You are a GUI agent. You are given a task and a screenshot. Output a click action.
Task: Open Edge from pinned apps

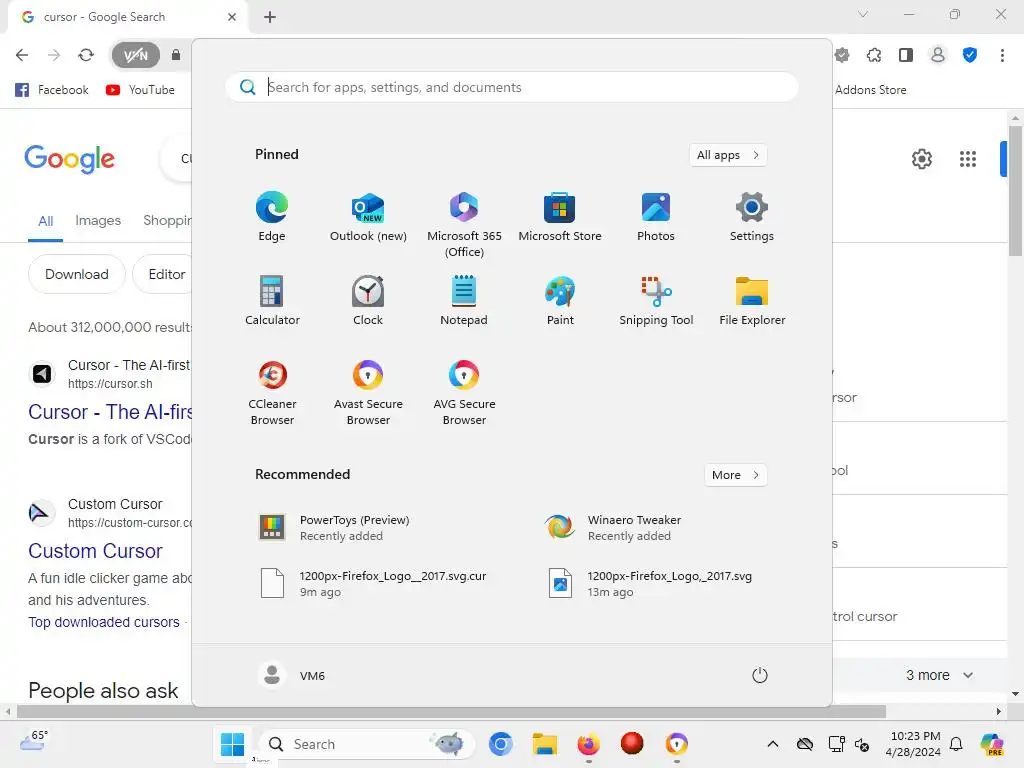[272, 217]
